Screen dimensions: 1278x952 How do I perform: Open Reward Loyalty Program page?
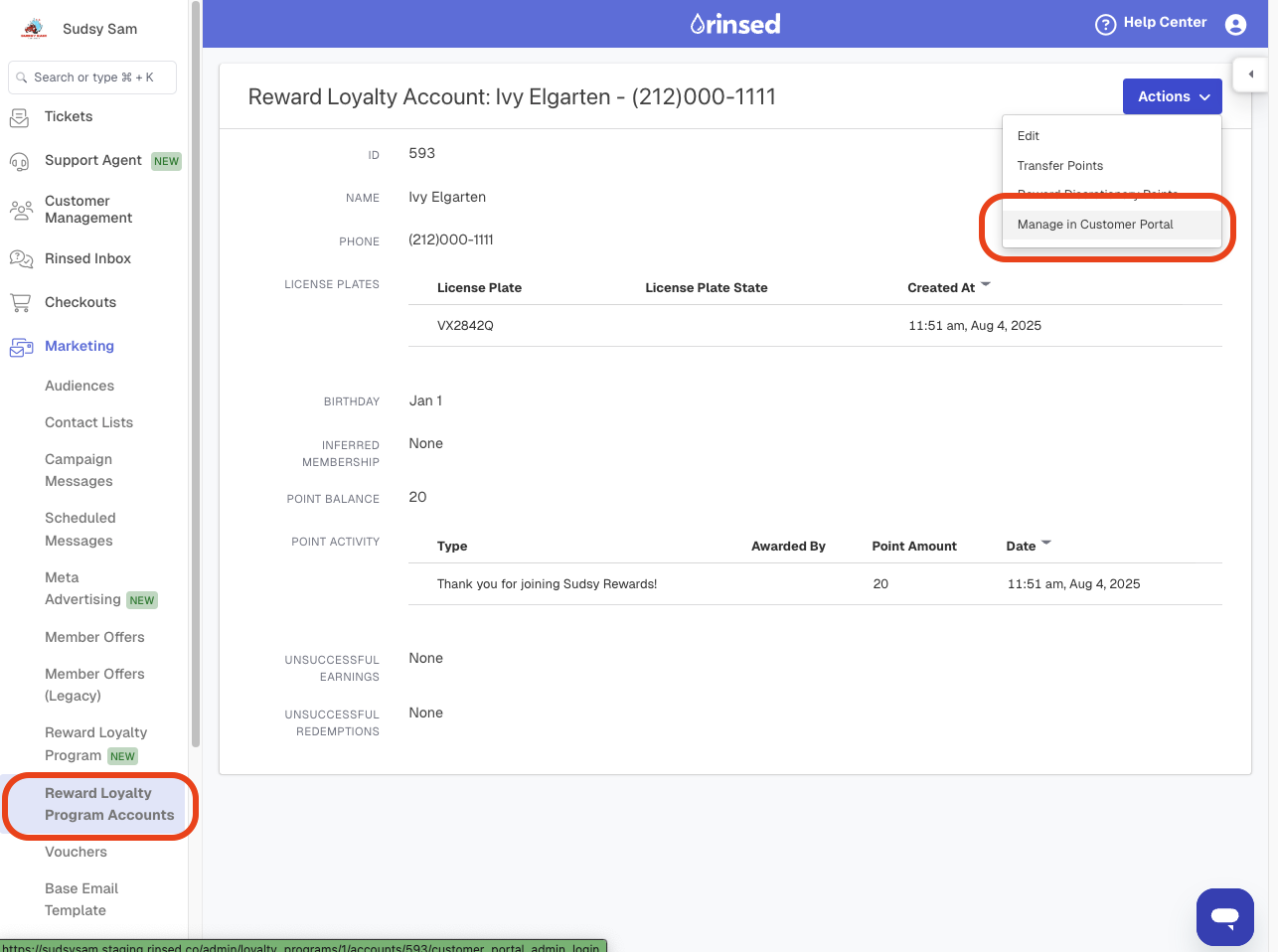(x=95, y=744)
